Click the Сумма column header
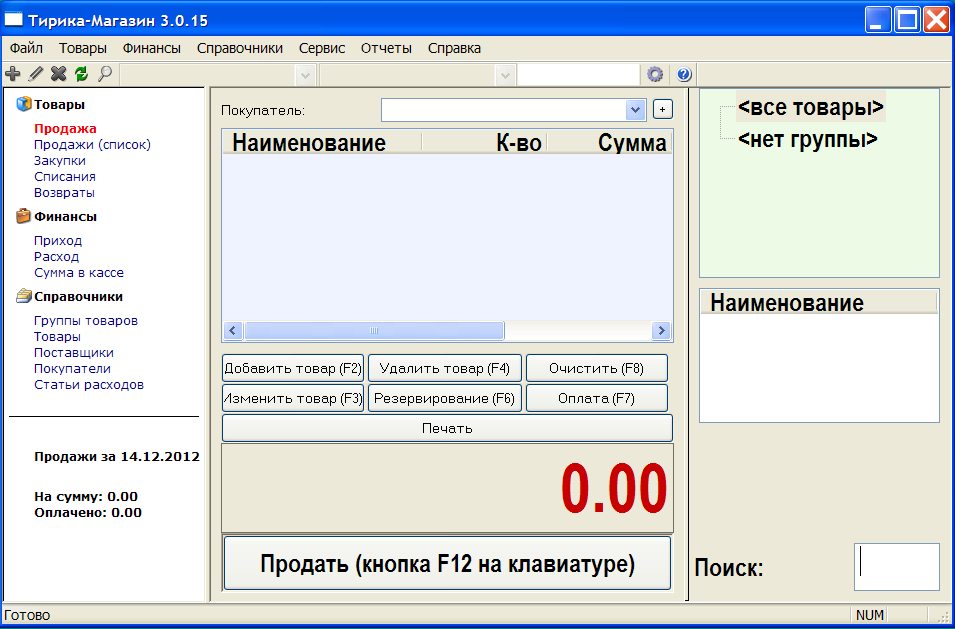Screen dimensions: 955x629 [x=609, y=142]
